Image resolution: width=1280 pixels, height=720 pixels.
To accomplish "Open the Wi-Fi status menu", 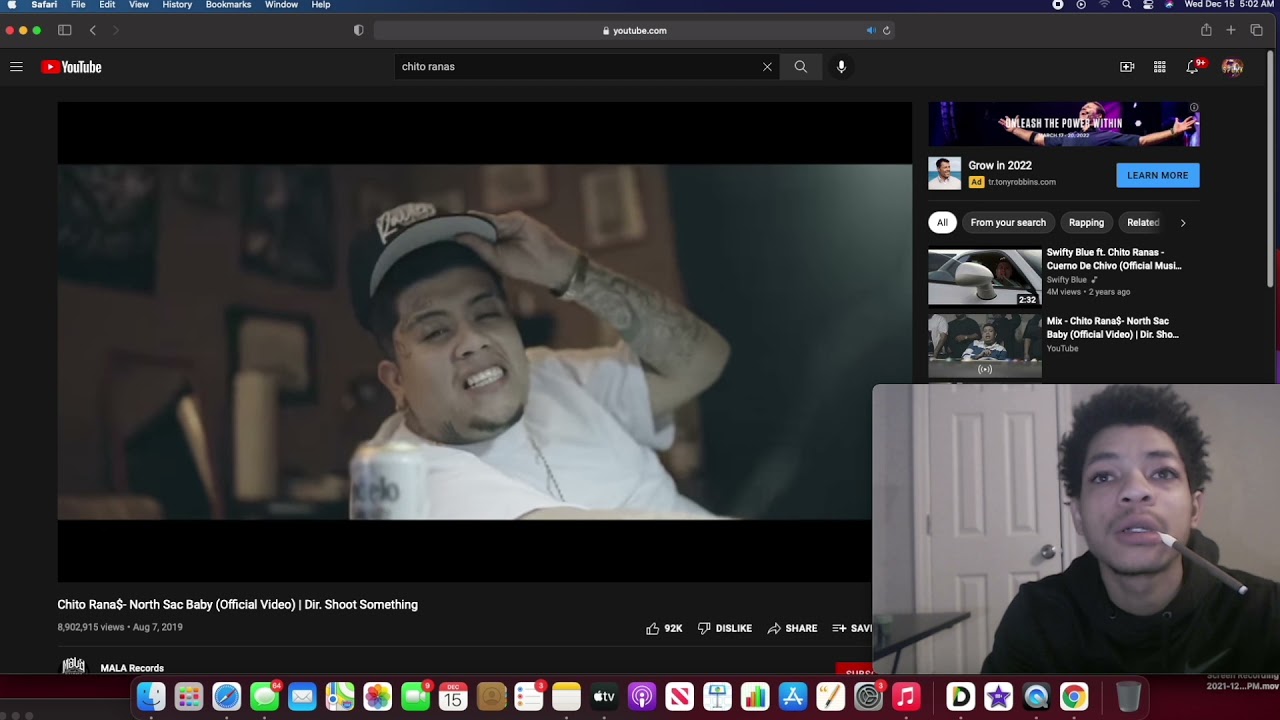I will [x=1104, y=5].
